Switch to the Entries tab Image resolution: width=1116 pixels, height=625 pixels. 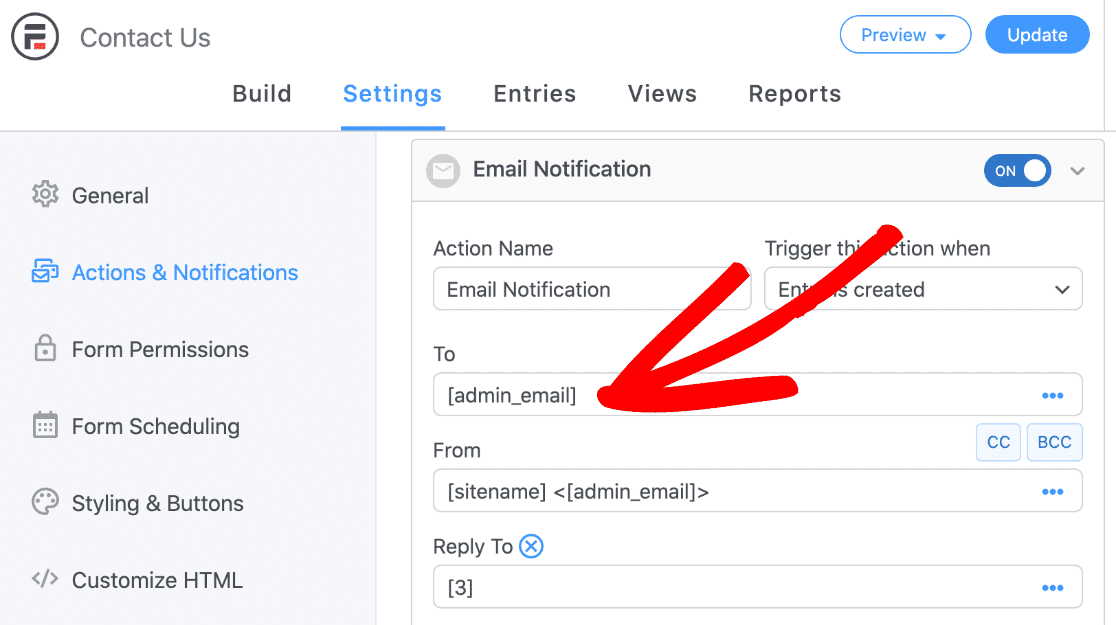pos(534,93)
